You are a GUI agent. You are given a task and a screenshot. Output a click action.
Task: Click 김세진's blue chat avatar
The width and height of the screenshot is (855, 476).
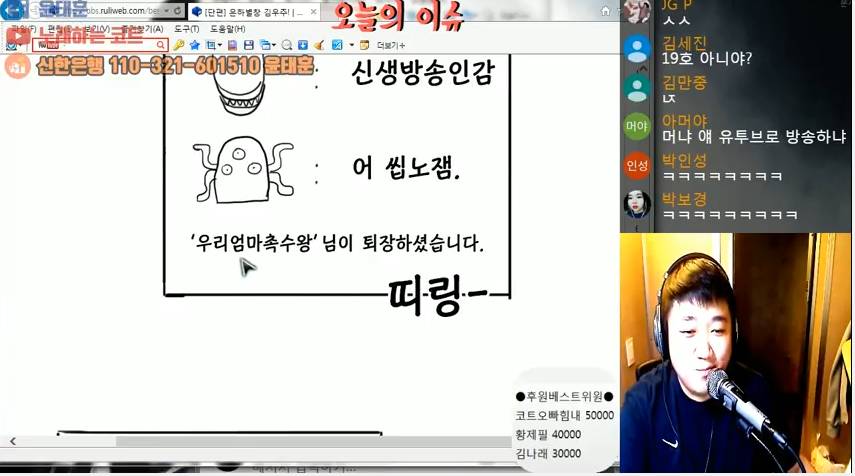tap(637, 49)
